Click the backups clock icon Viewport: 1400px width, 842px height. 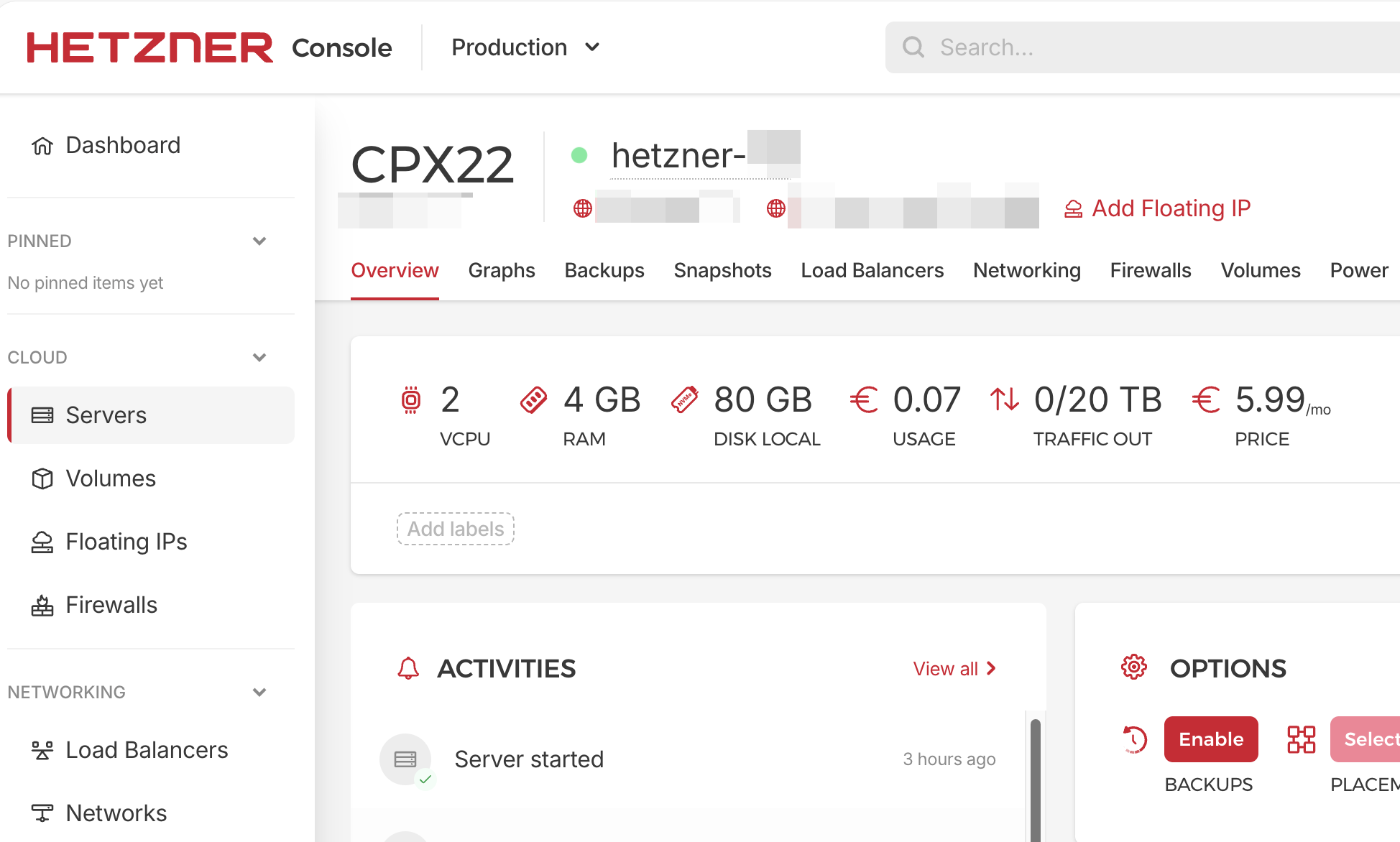[1135, 739]
